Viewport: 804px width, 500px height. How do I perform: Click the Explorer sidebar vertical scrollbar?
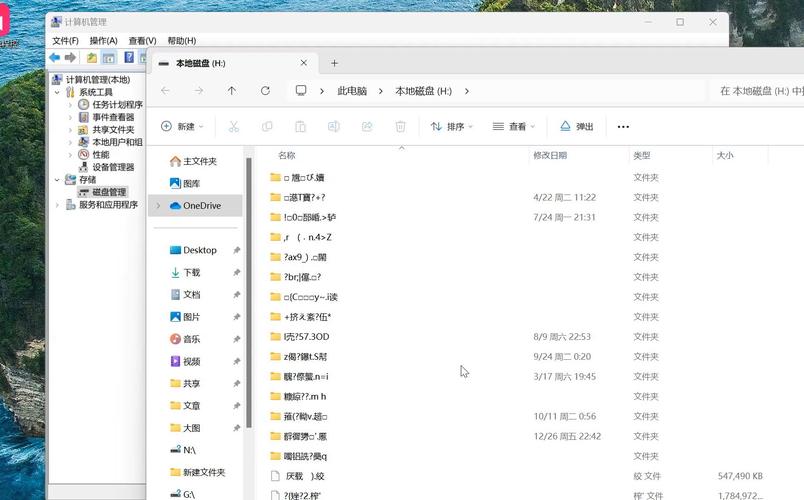(x=249, y=292)
